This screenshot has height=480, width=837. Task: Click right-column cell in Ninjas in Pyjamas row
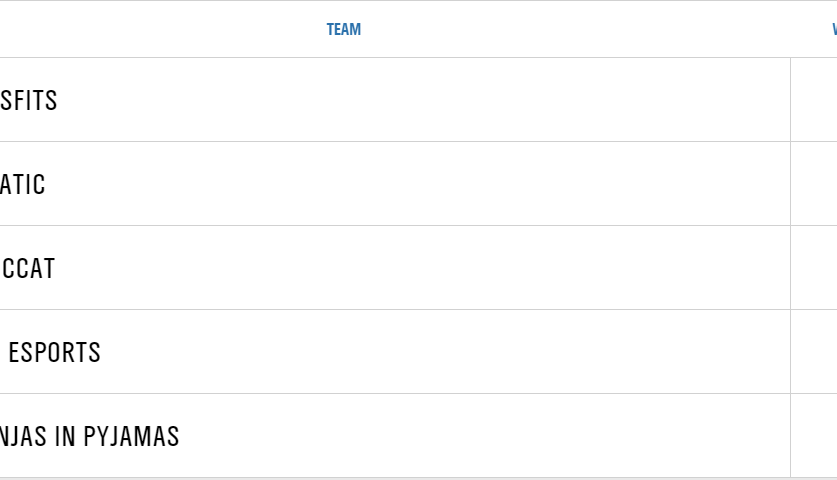coord(814,436)
